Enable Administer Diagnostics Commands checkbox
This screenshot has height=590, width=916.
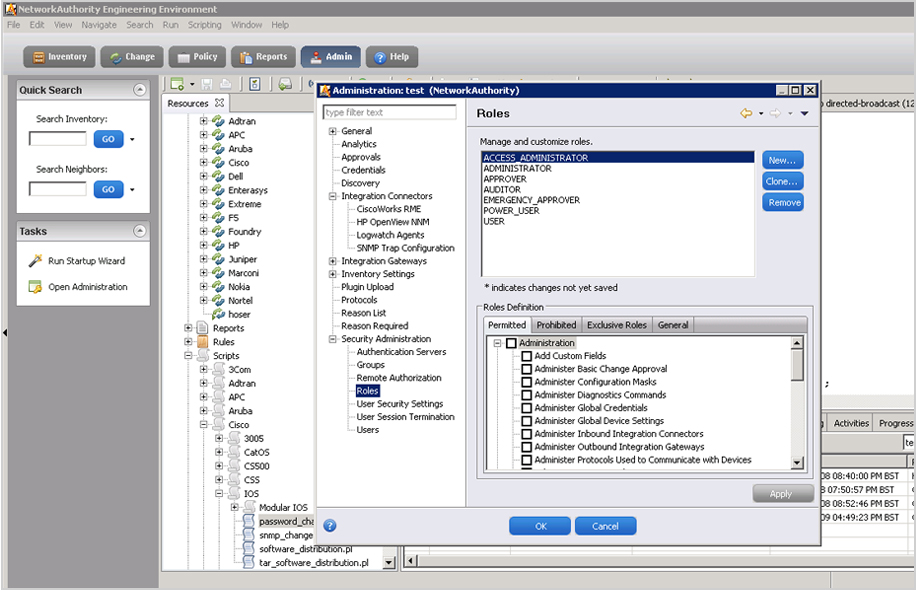(526, 395)
